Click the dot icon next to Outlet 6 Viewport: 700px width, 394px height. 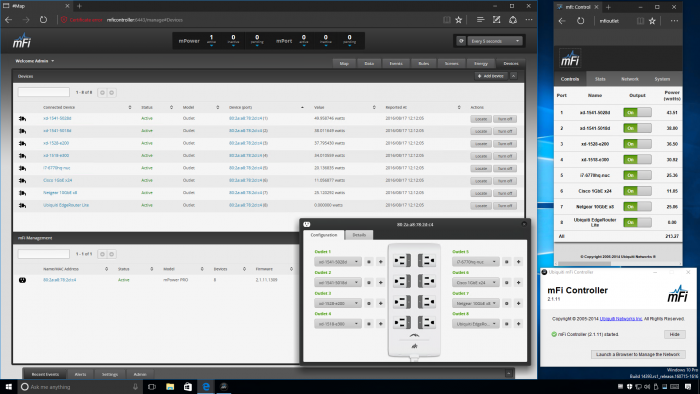pos(506,282)
